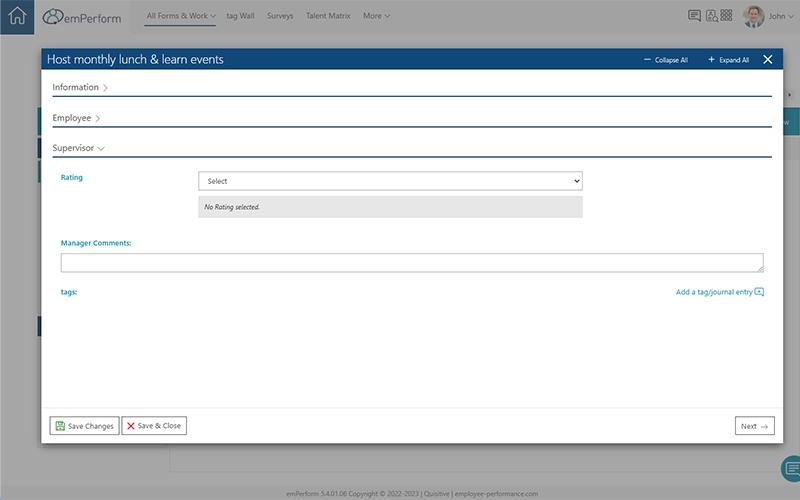Click the Save Changes button
Viewport: 800px width, 500px height.
pos(84,426)
